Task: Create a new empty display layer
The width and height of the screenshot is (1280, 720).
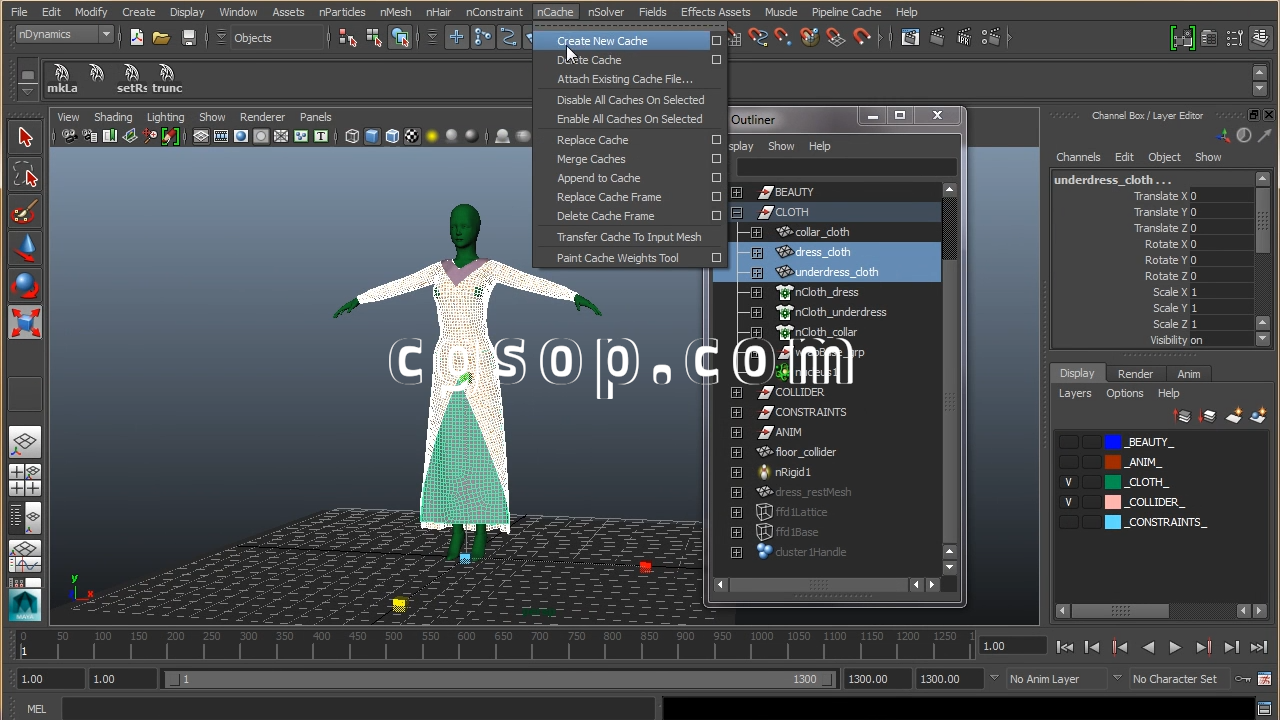Action: click(x=1234, y=416)
